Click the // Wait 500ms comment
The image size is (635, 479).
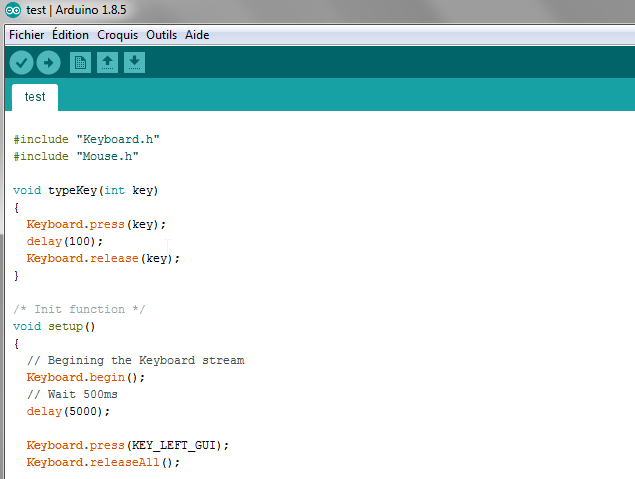pos(72,395)
